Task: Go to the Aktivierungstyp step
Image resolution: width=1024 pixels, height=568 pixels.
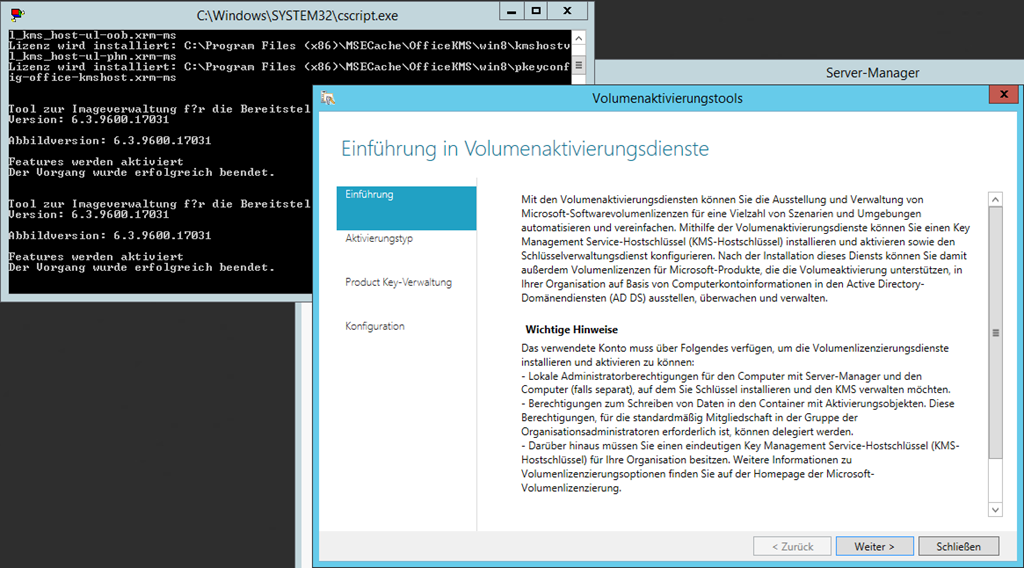Action: coord(379,239)
